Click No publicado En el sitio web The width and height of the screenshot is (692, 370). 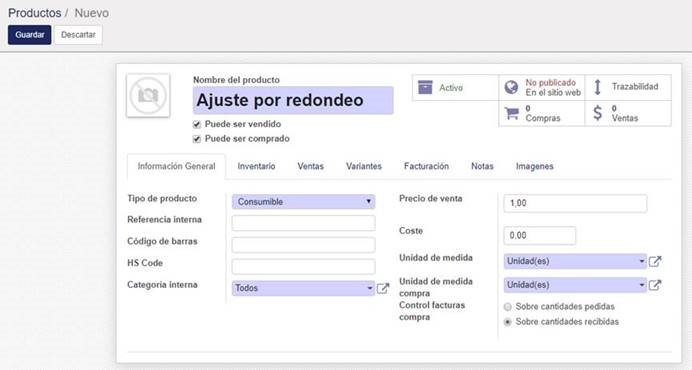pyautogui.click(x=553, y=87)
